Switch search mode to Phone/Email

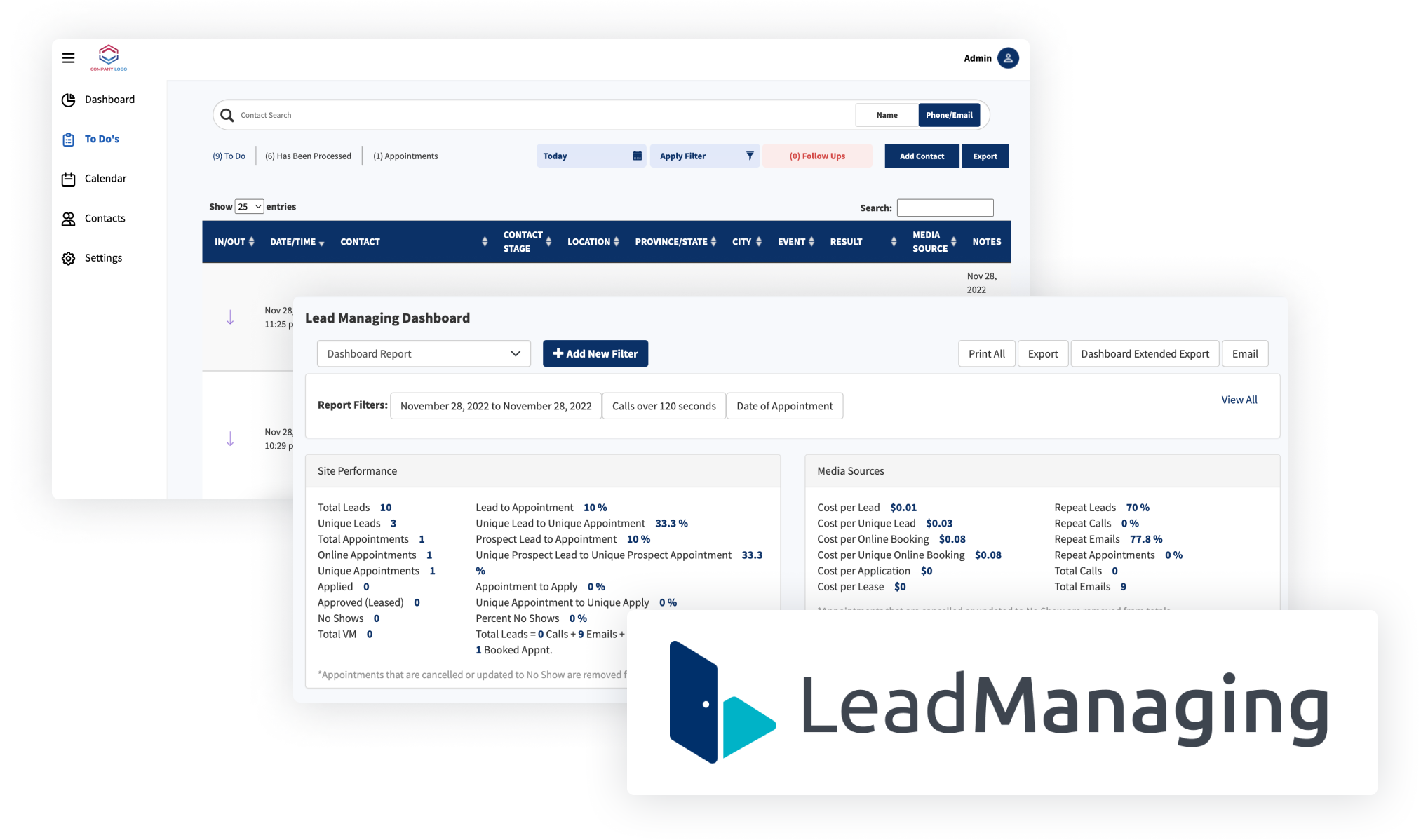(949, 115)
